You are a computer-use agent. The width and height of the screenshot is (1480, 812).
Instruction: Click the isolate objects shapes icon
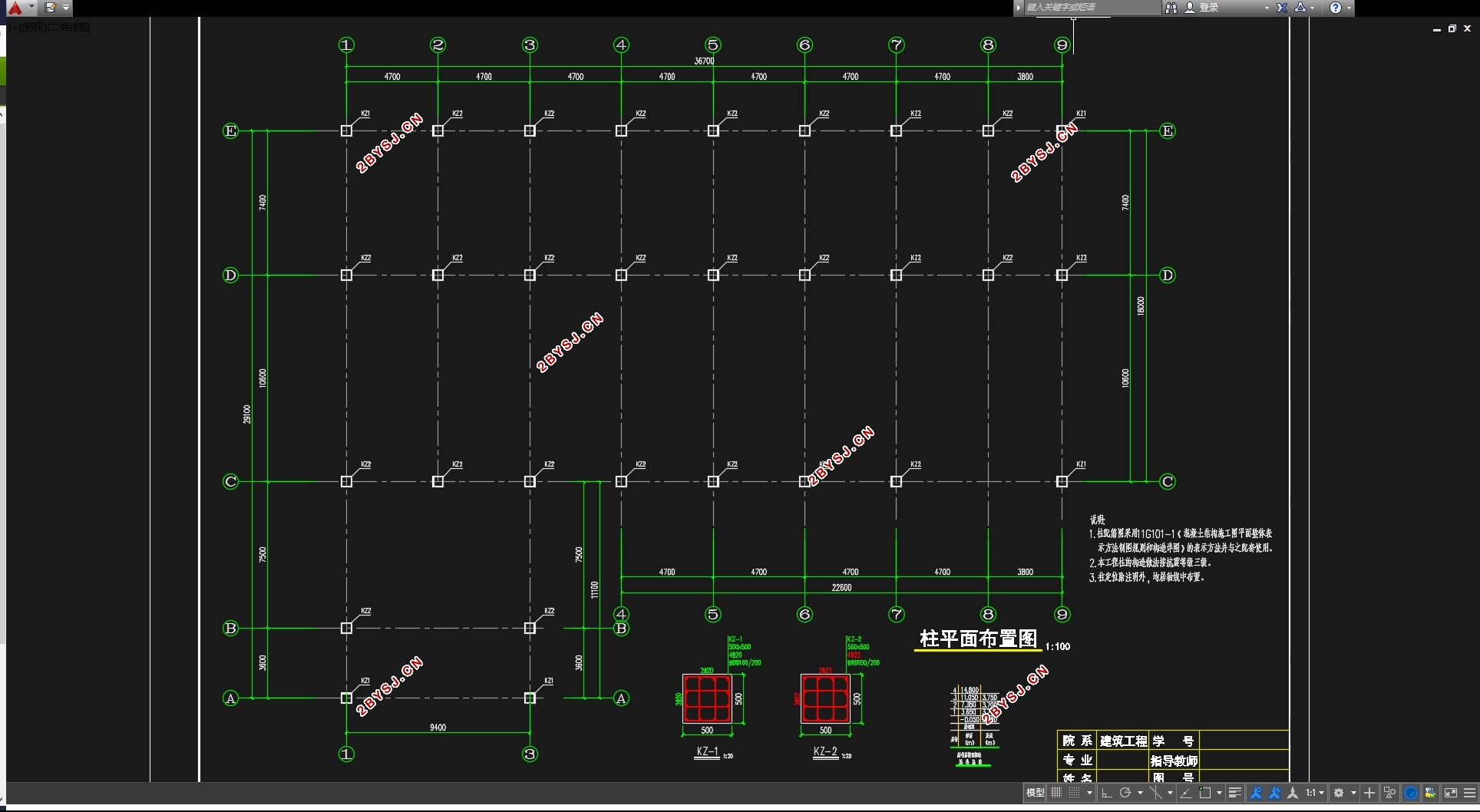[x=1390, y=793]
